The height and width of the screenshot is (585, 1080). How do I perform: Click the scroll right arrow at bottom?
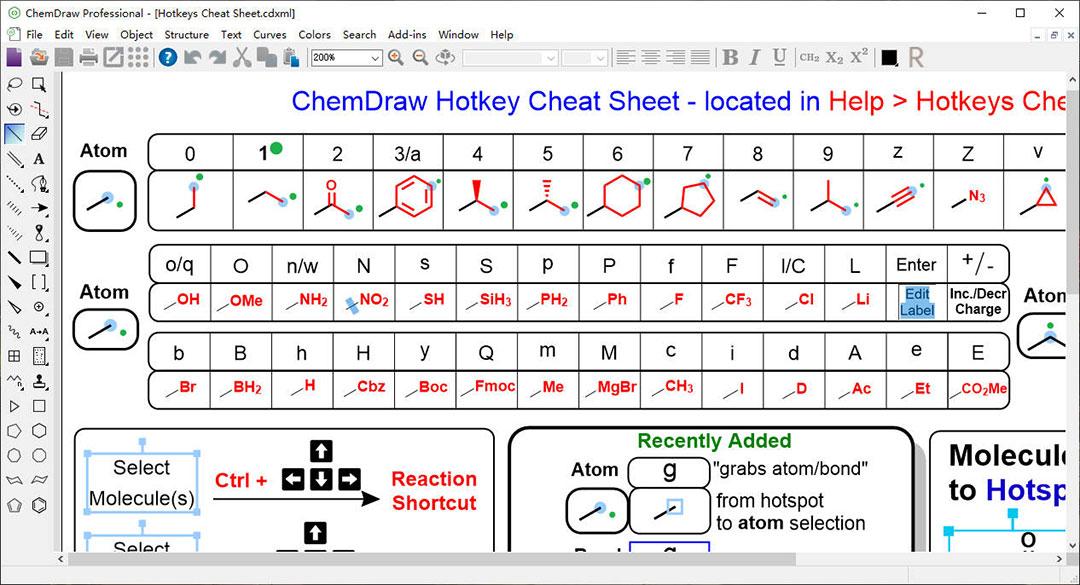[1060, 559]
